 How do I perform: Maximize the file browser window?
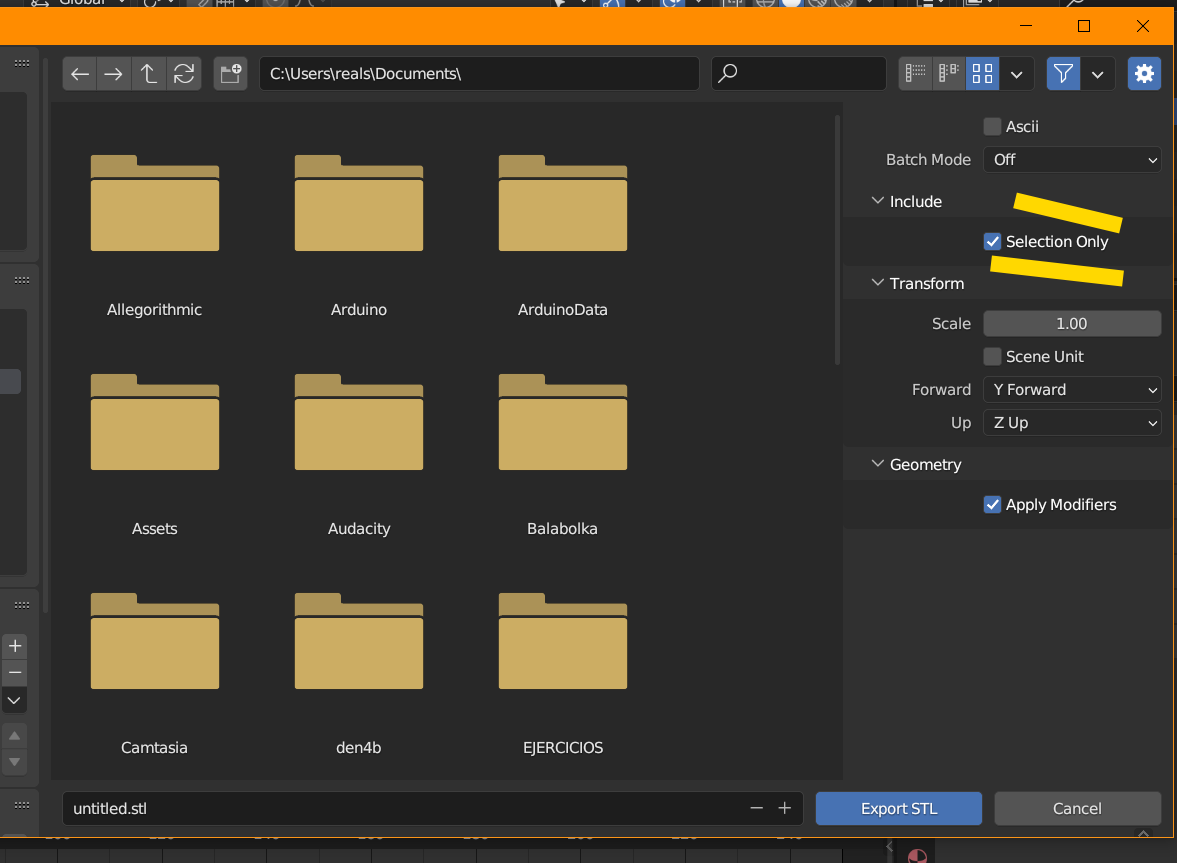point(1084,26)
